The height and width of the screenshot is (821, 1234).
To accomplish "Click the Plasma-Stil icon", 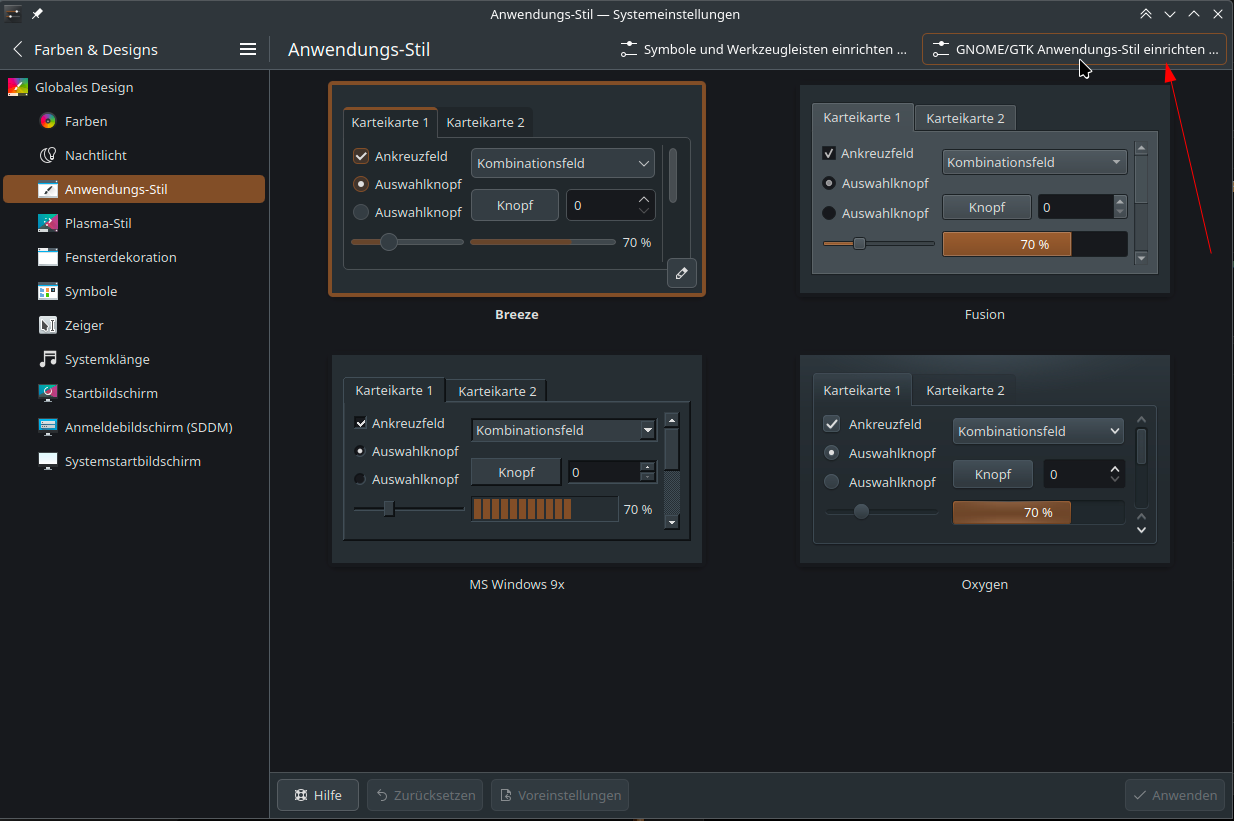I will (47, 223).
